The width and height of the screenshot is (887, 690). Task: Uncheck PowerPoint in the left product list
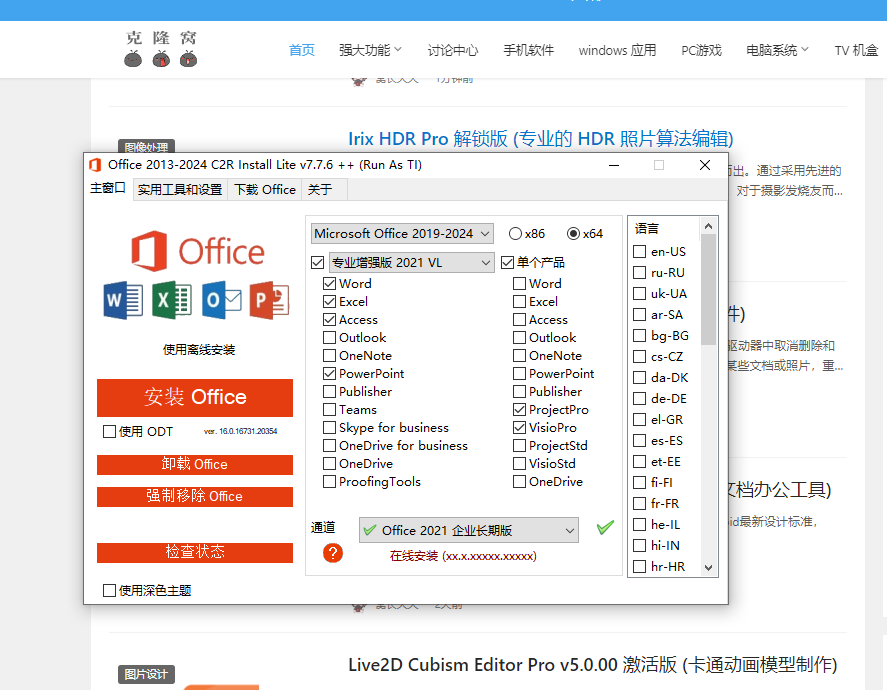pyautogui.click(x=329, y=373)
